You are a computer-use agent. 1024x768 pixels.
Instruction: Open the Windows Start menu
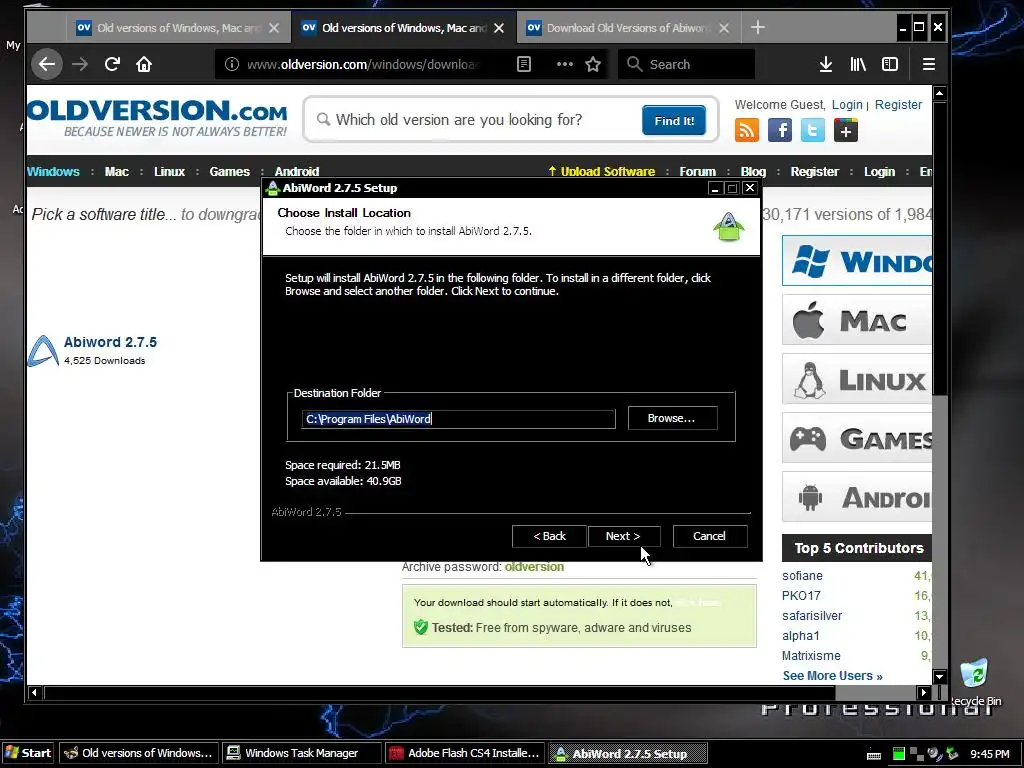pyautogui.click(x=28, y=753)
